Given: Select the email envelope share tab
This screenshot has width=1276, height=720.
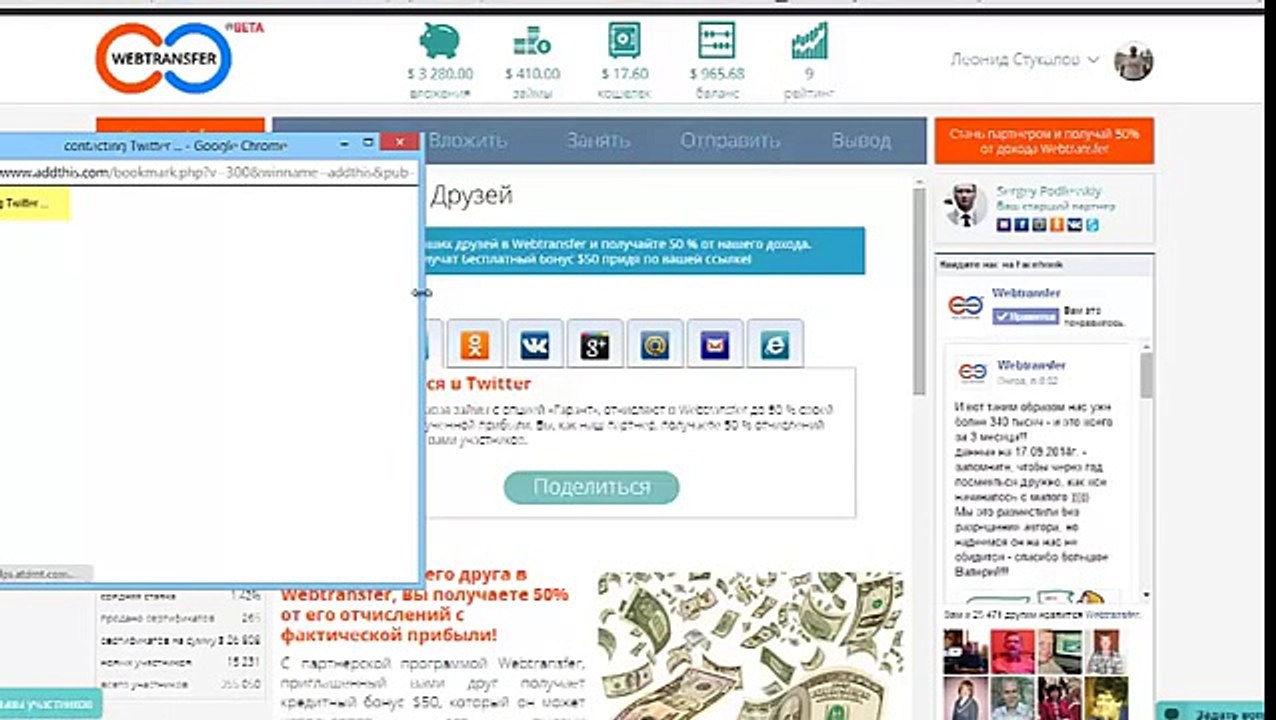Looking at the screenshot, I should pyautogui.click(x=715, y=345).
